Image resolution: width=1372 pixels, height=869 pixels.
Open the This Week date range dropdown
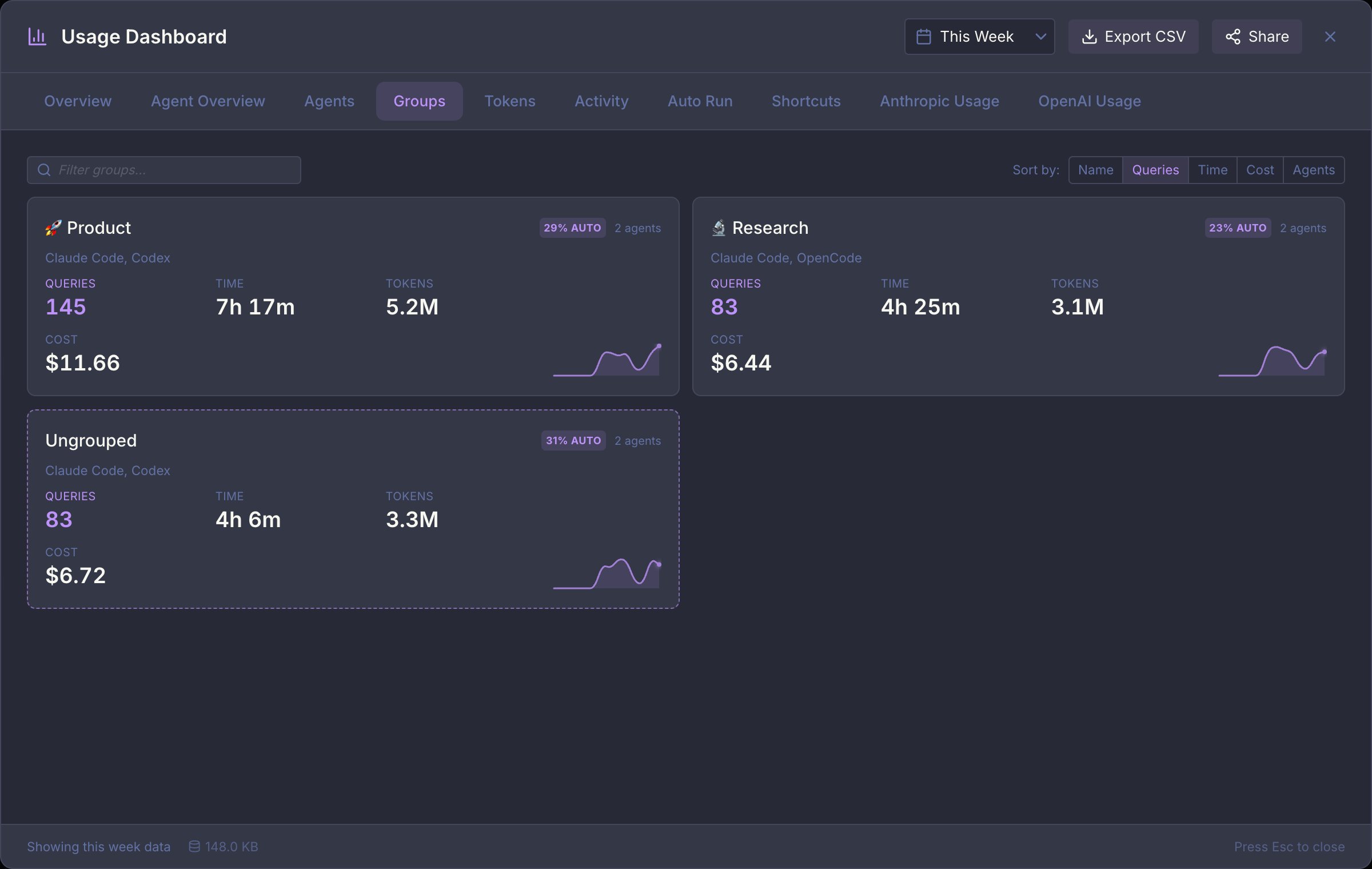point(979,37)
